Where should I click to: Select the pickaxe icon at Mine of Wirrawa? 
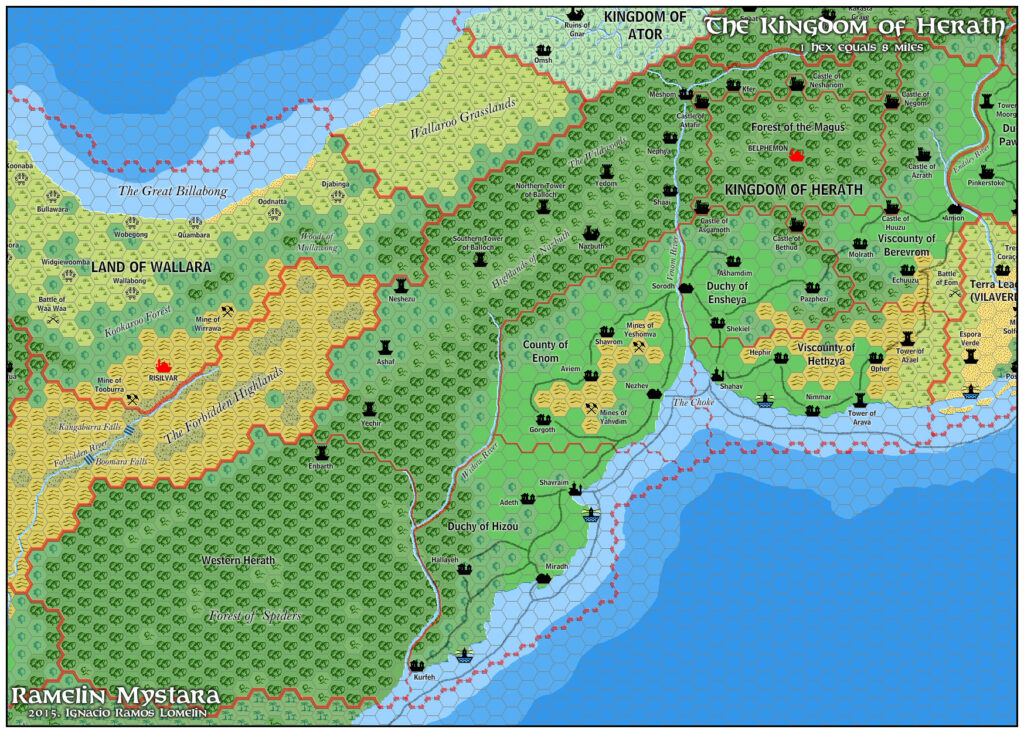click(x=227, y=312)
